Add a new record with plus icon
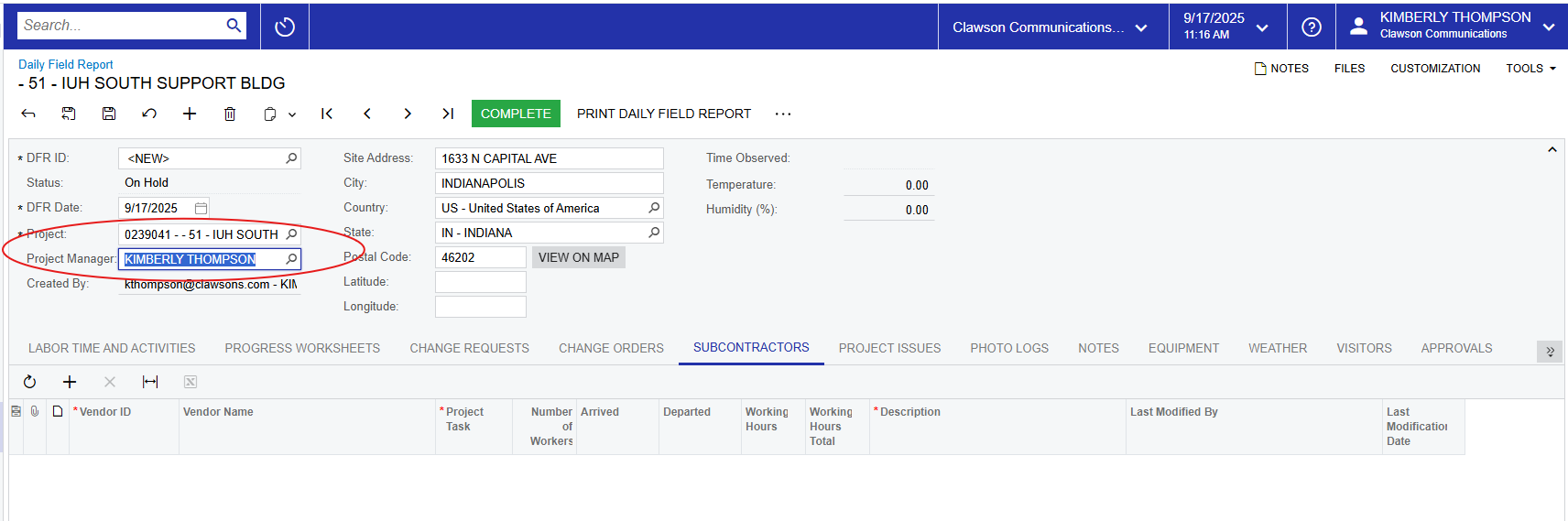Image resolution: width=1568 pixels, height=521 pixels. pyautogui.click(x=190, y=114)
